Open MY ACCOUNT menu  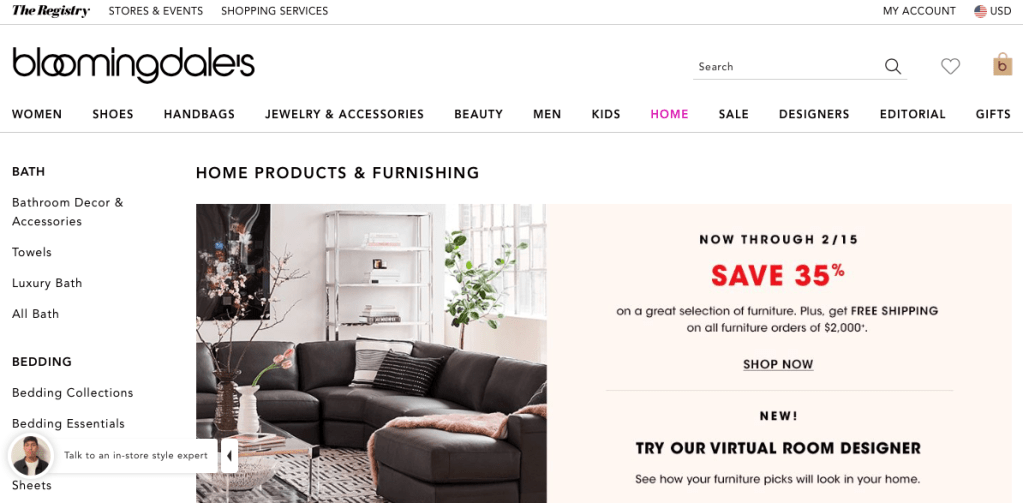[x=919, y=11]
